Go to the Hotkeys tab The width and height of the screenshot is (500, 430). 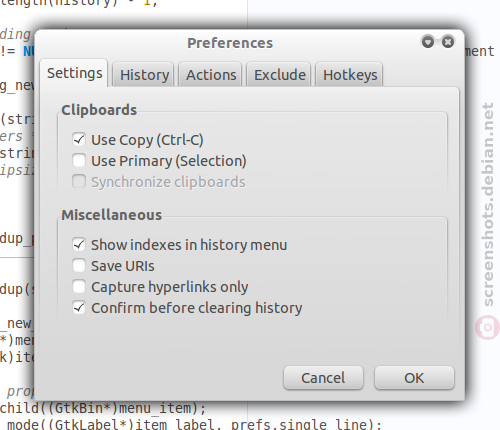click(350, 75)
